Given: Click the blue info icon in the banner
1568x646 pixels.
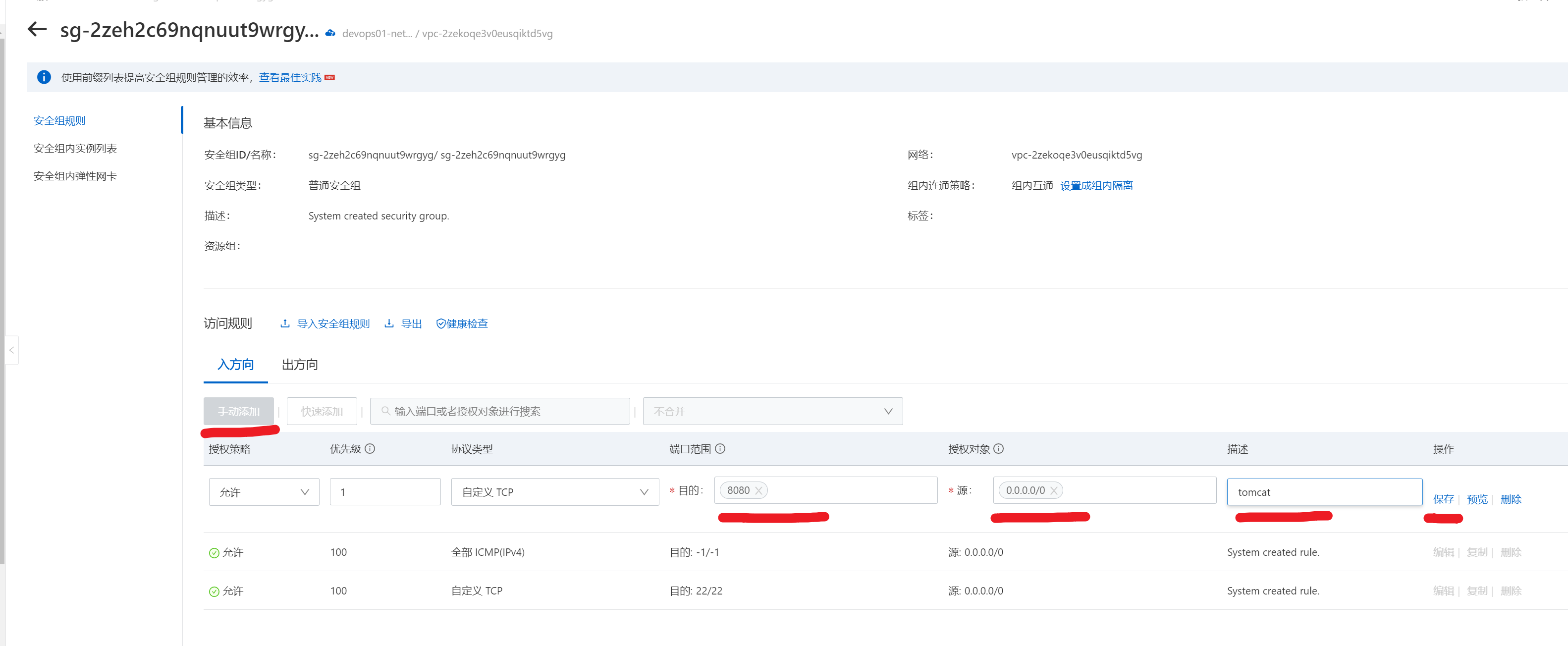Looking at the screenshot, I should tap(44, 77).
